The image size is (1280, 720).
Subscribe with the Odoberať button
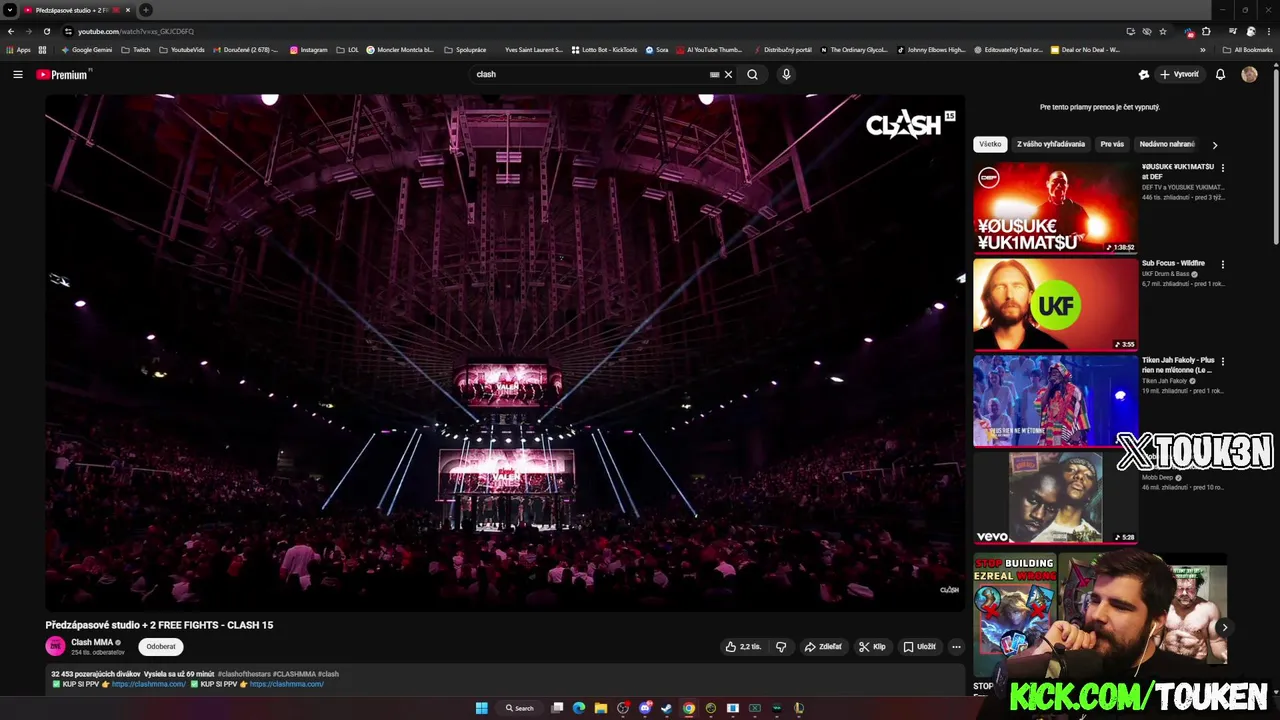click(x=161, y=647)
